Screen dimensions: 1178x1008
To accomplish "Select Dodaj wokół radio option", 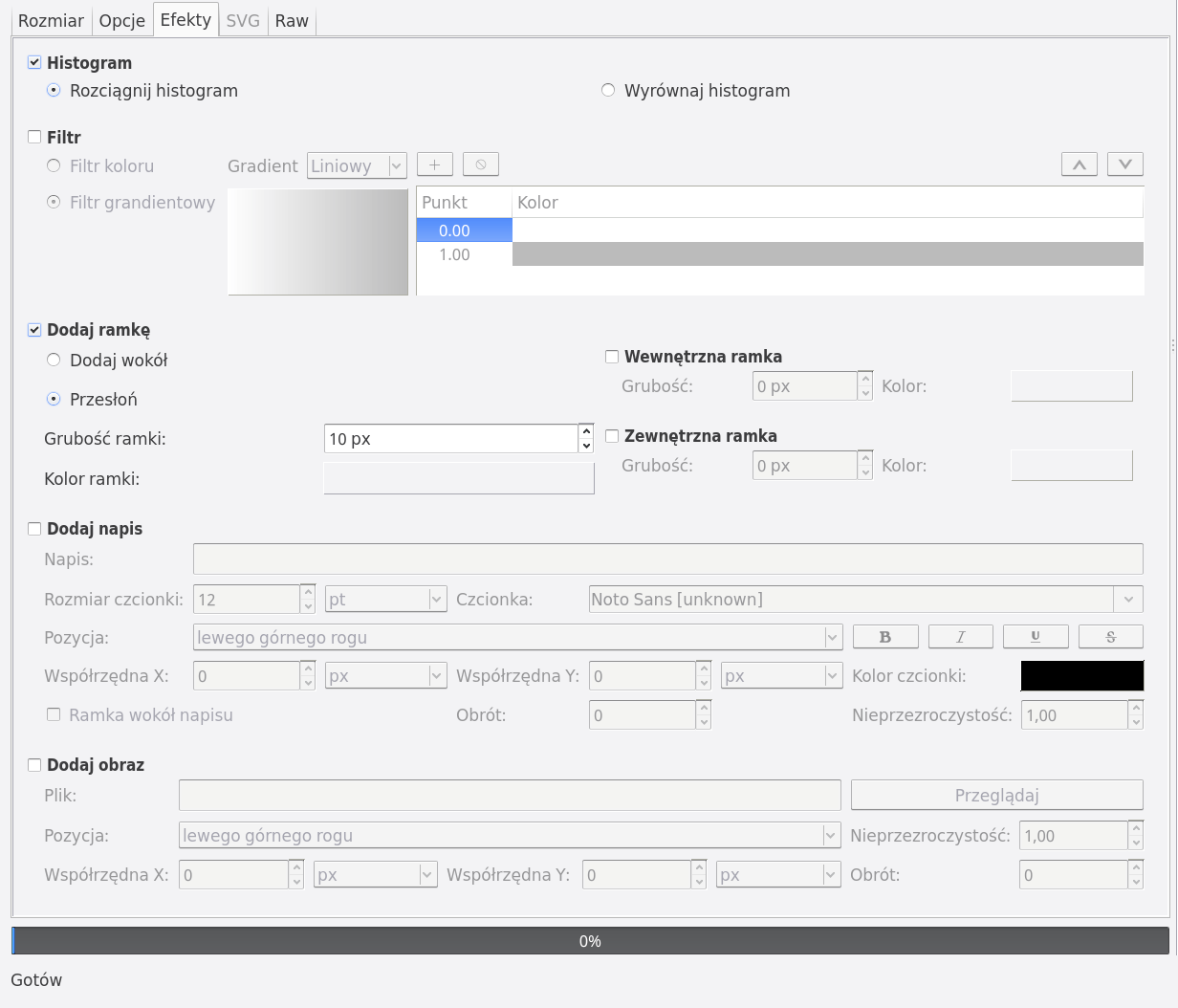I will pyautogui.click(x=54, y=360).
